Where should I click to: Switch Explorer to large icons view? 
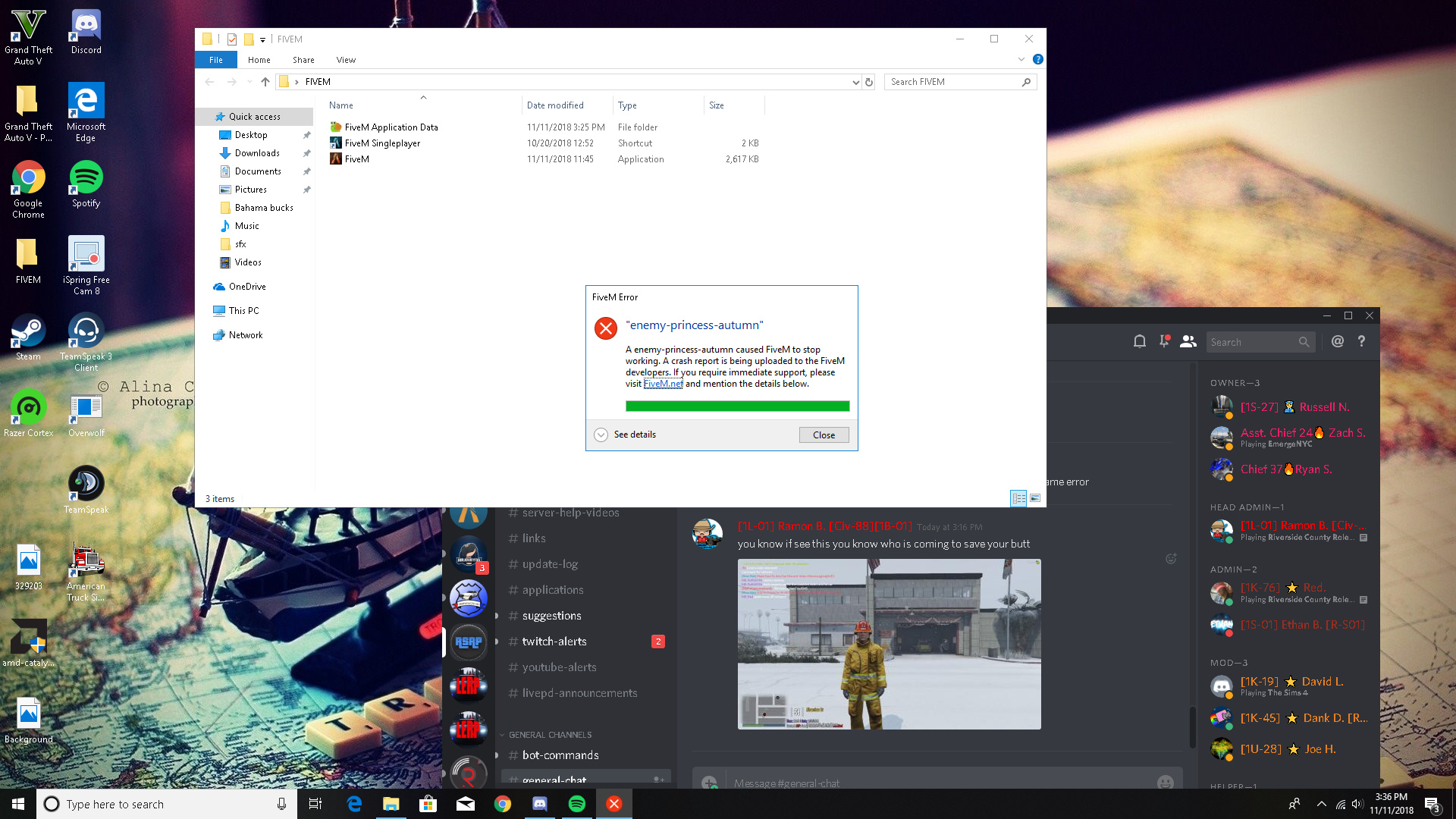tap(1035, 498)
